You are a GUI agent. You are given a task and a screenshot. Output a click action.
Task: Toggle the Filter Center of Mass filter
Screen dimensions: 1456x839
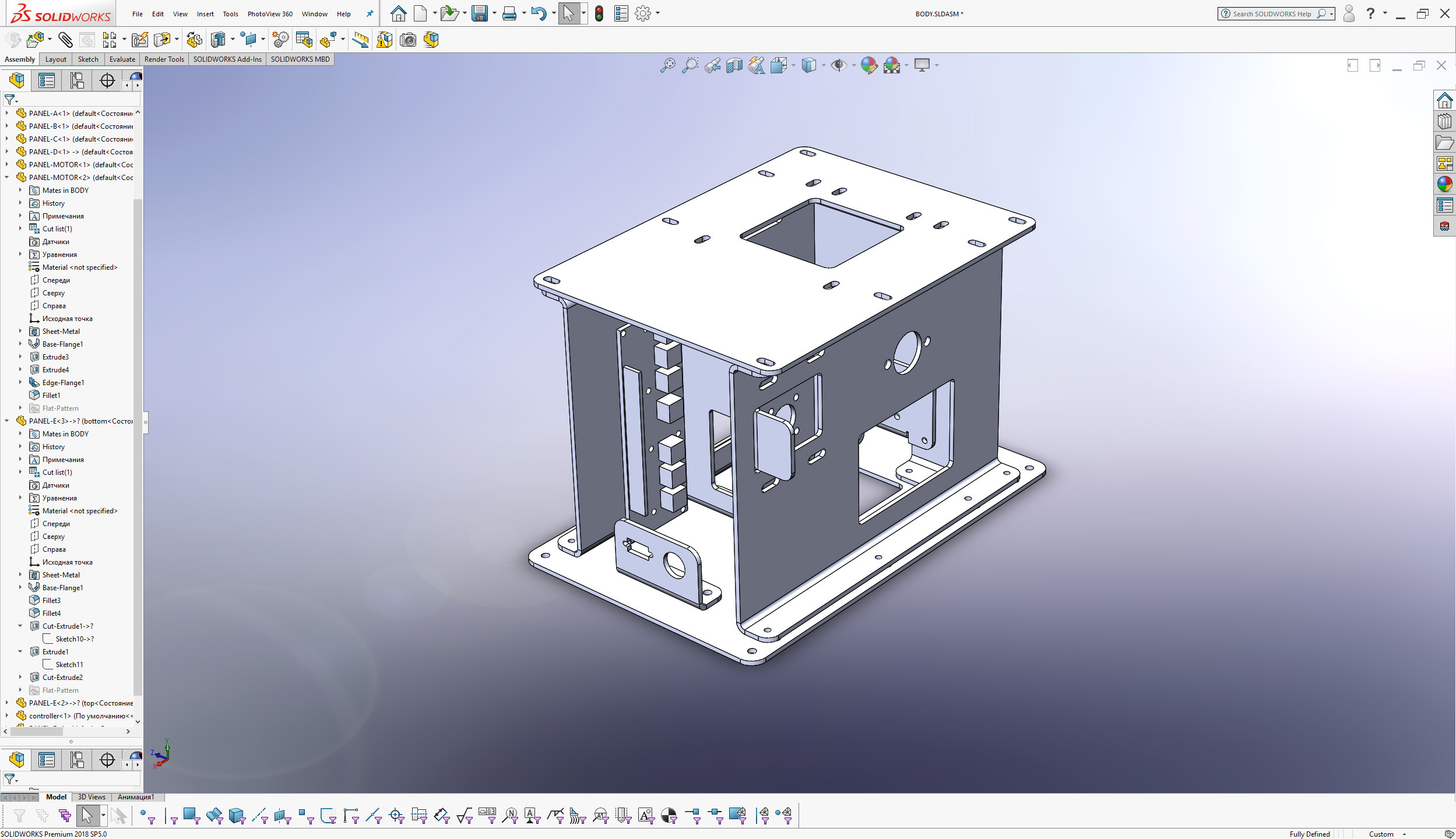coord(669,816)
